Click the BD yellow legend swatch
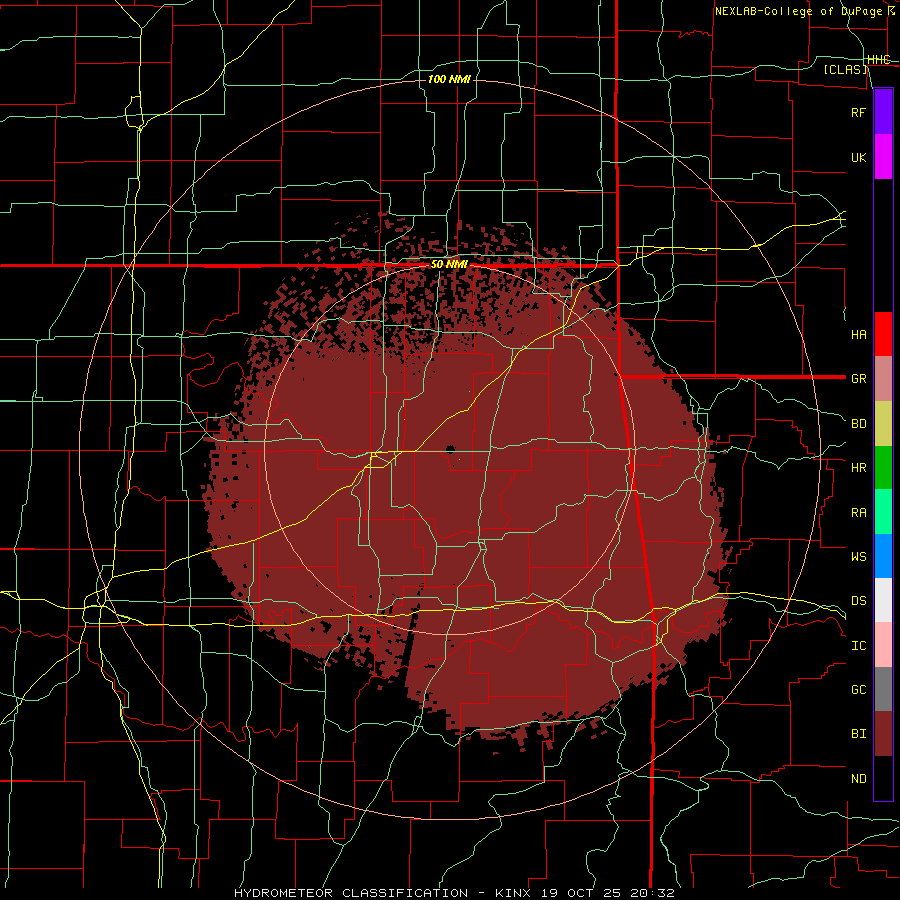The width and height of the screenshot is (900, 900). pyautogui.click(x=883, y=423)
